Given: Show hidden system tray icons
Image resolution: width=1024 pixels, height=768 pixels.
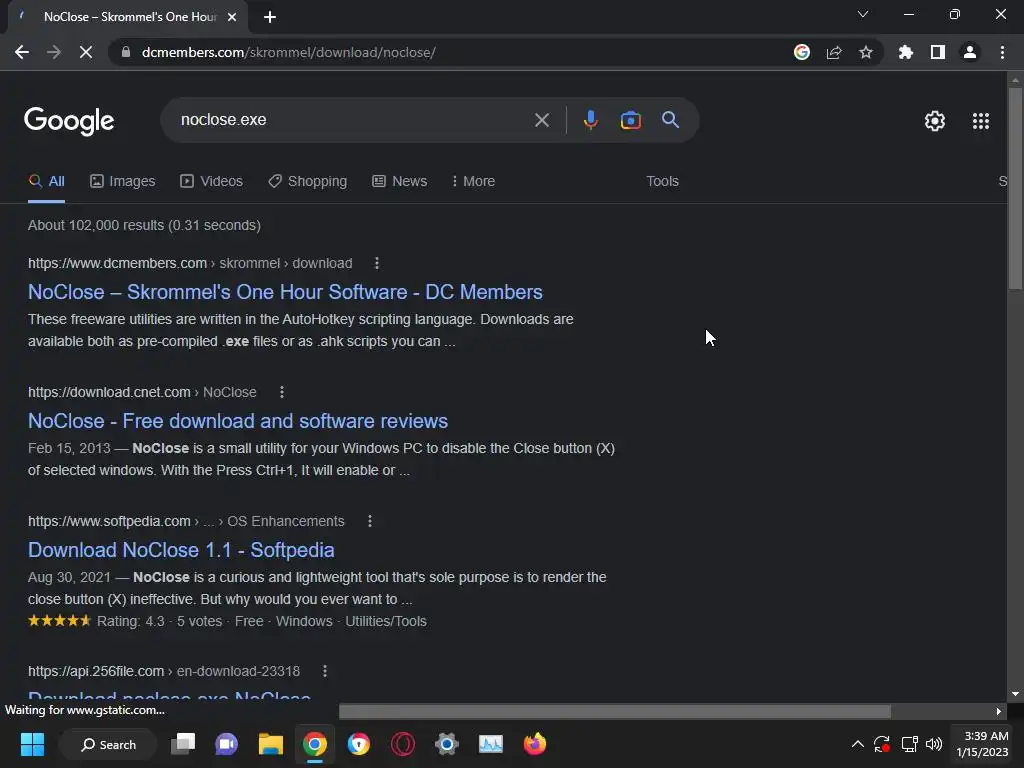Looking at the screenshot, I should tap(857, 744).
